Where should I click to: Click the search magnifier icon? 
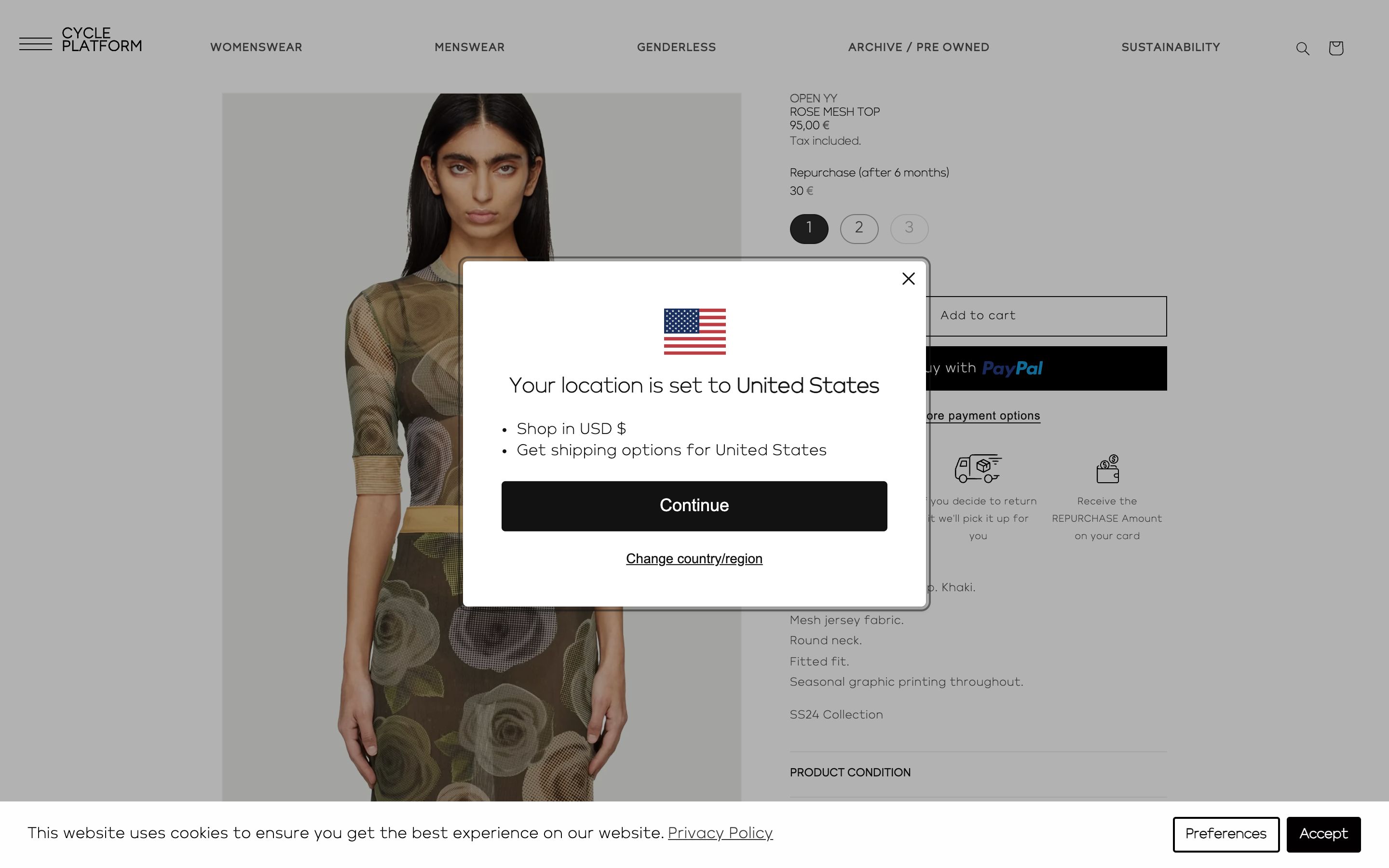click(1302, 49)
